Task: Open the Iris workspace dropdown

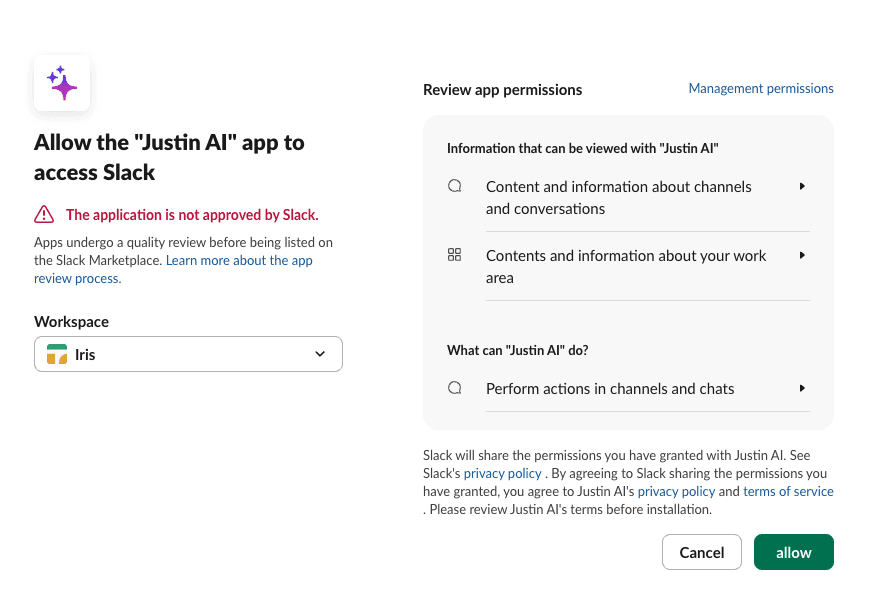Action: pyautogui.click(x=189, y=354)
